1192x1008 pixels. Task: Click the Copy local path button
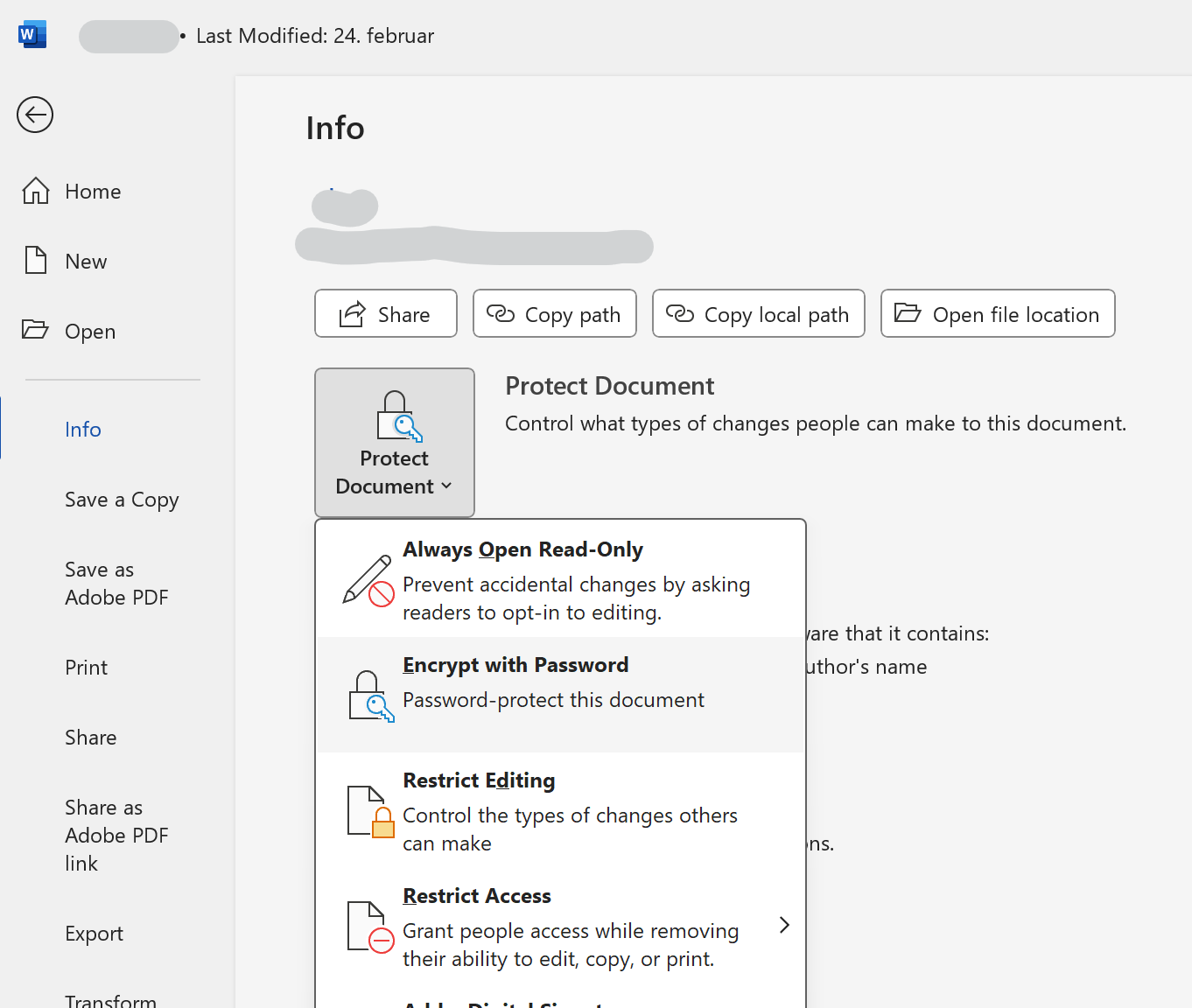758,313
